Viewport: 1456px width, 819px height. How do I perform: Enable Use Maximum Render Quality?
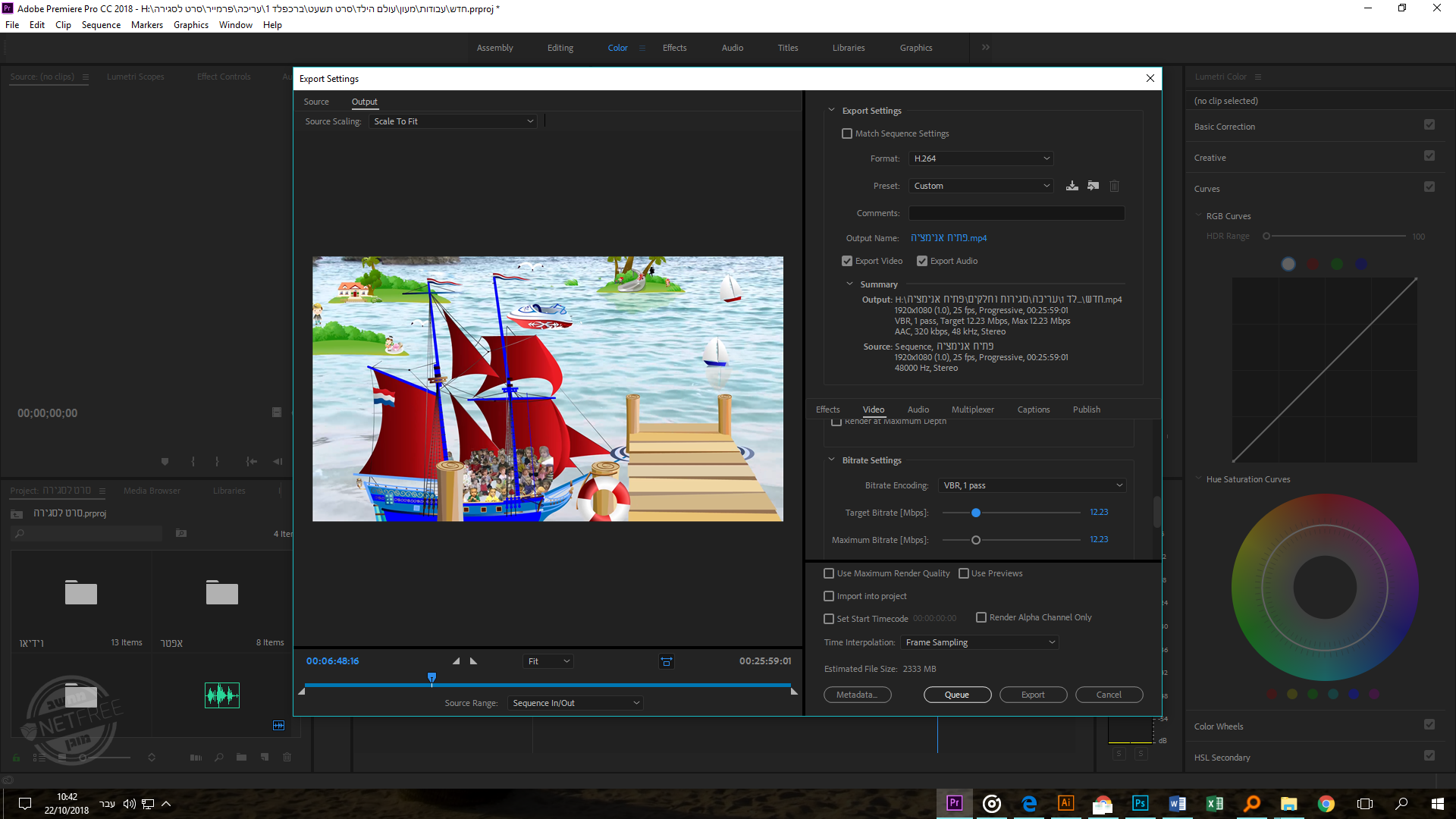coord(829,573)
